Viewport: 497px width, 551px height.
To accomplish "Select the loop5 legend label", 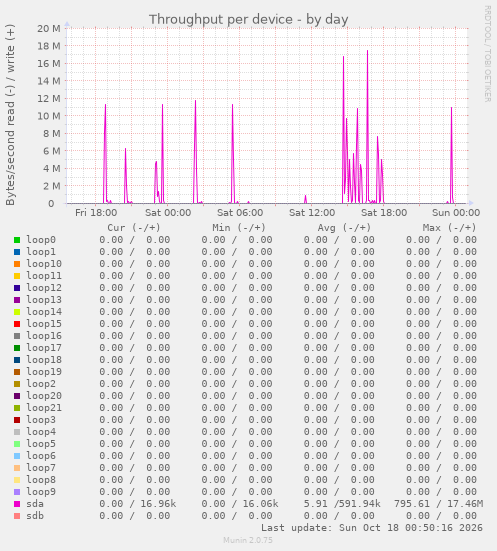I will pos(41,444).
